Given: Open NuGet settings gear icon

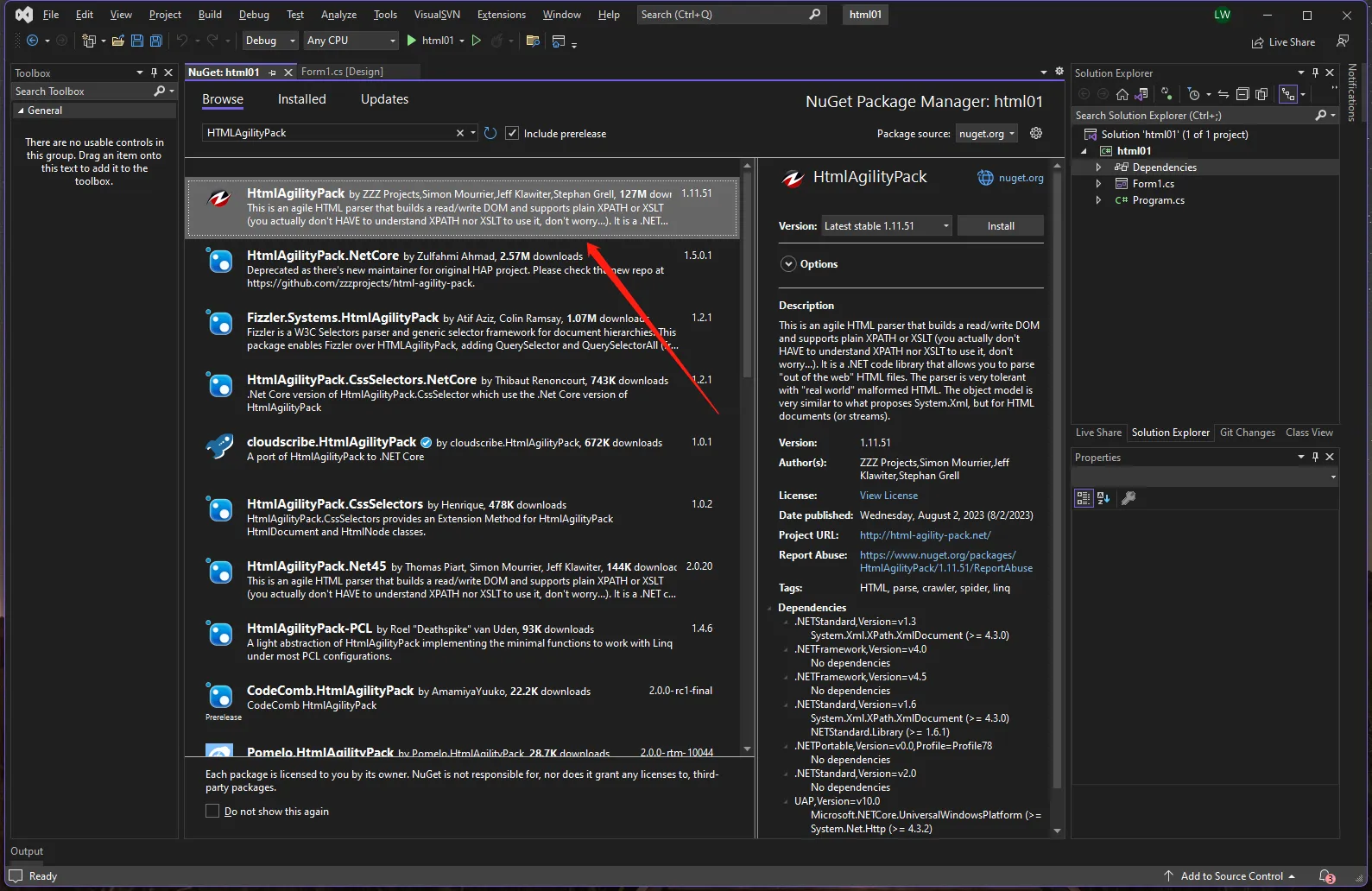Looking at the screenshot, I should click(x=1036, y=133).
